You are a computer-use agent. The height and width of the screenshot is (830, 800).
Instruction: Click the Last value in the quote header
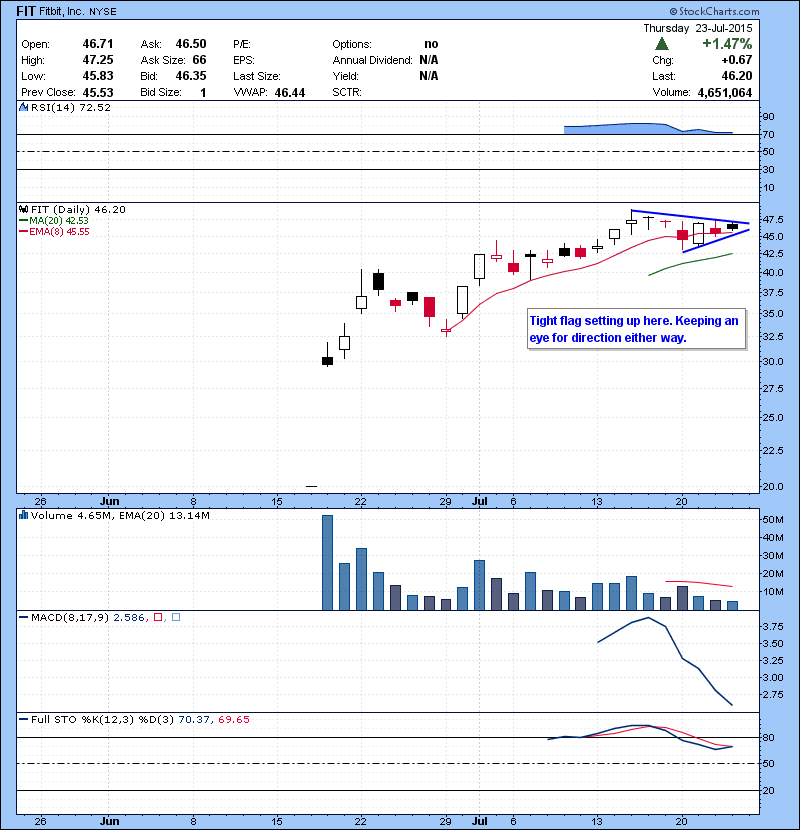pyautogui.click(x=736, y=76)
